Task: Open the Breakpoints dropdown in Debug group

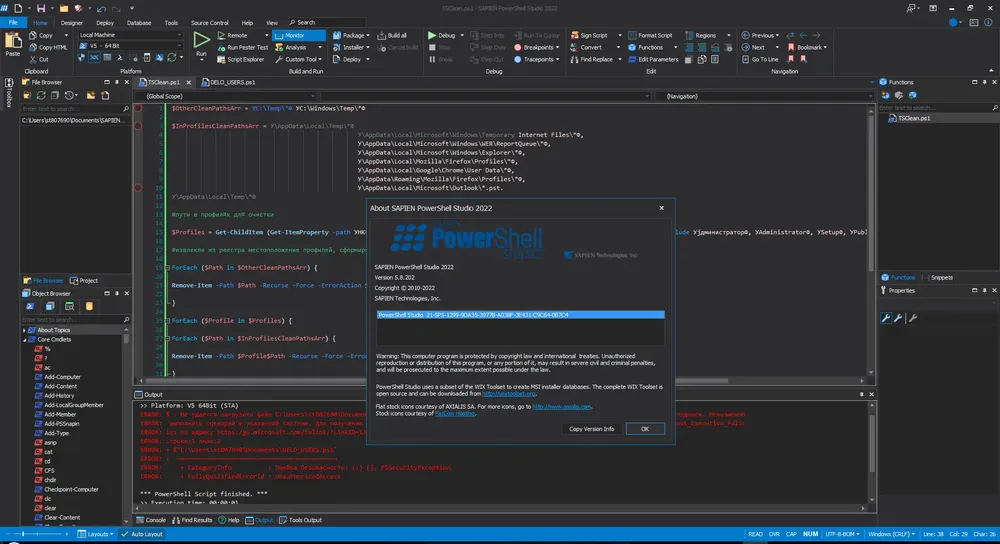Action: click(537, 47)
